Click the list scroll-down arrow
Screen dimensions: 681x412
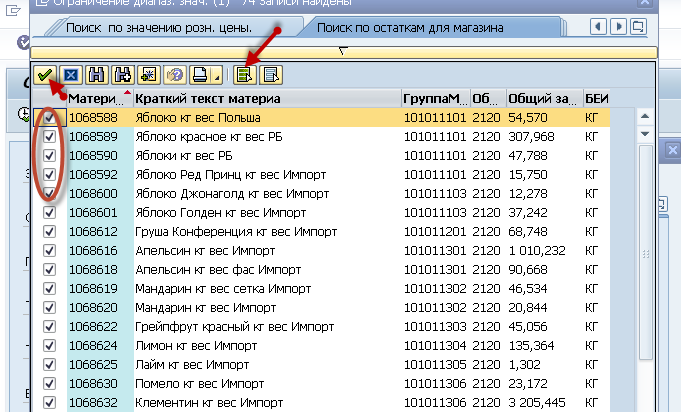pyautogui.click(x=645, y=134)
